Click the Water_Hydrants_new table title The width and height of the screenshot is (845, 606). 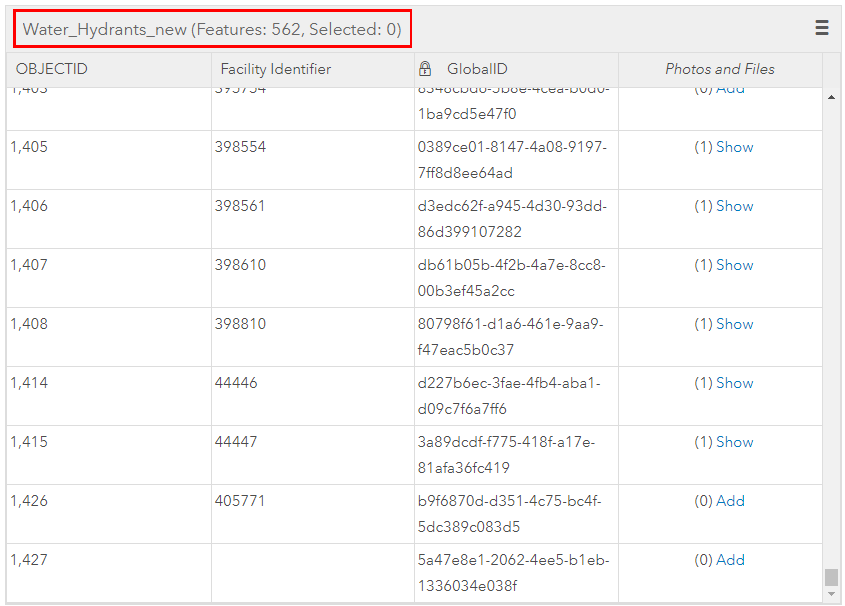click(x=212, y=29)
